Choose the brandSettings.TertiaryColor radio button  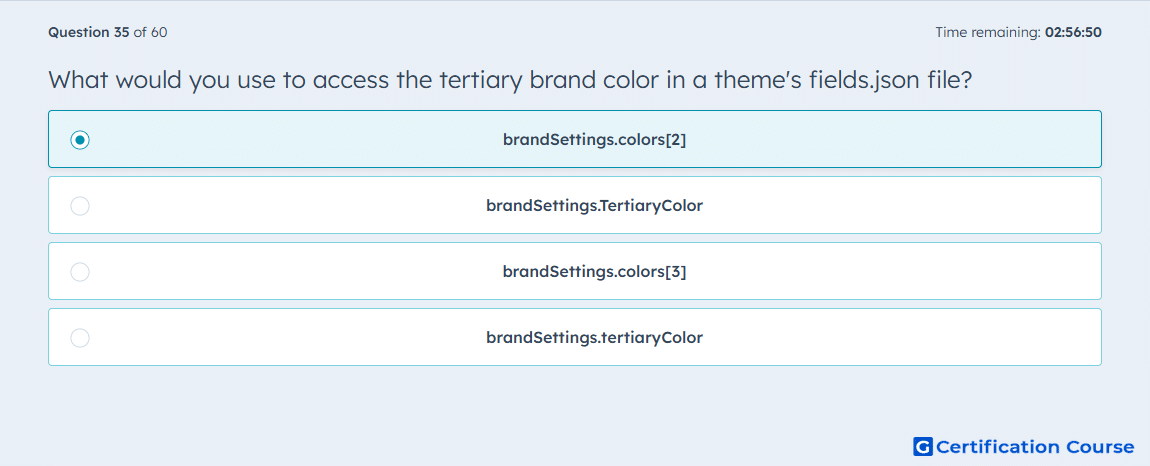coord(80,206)
